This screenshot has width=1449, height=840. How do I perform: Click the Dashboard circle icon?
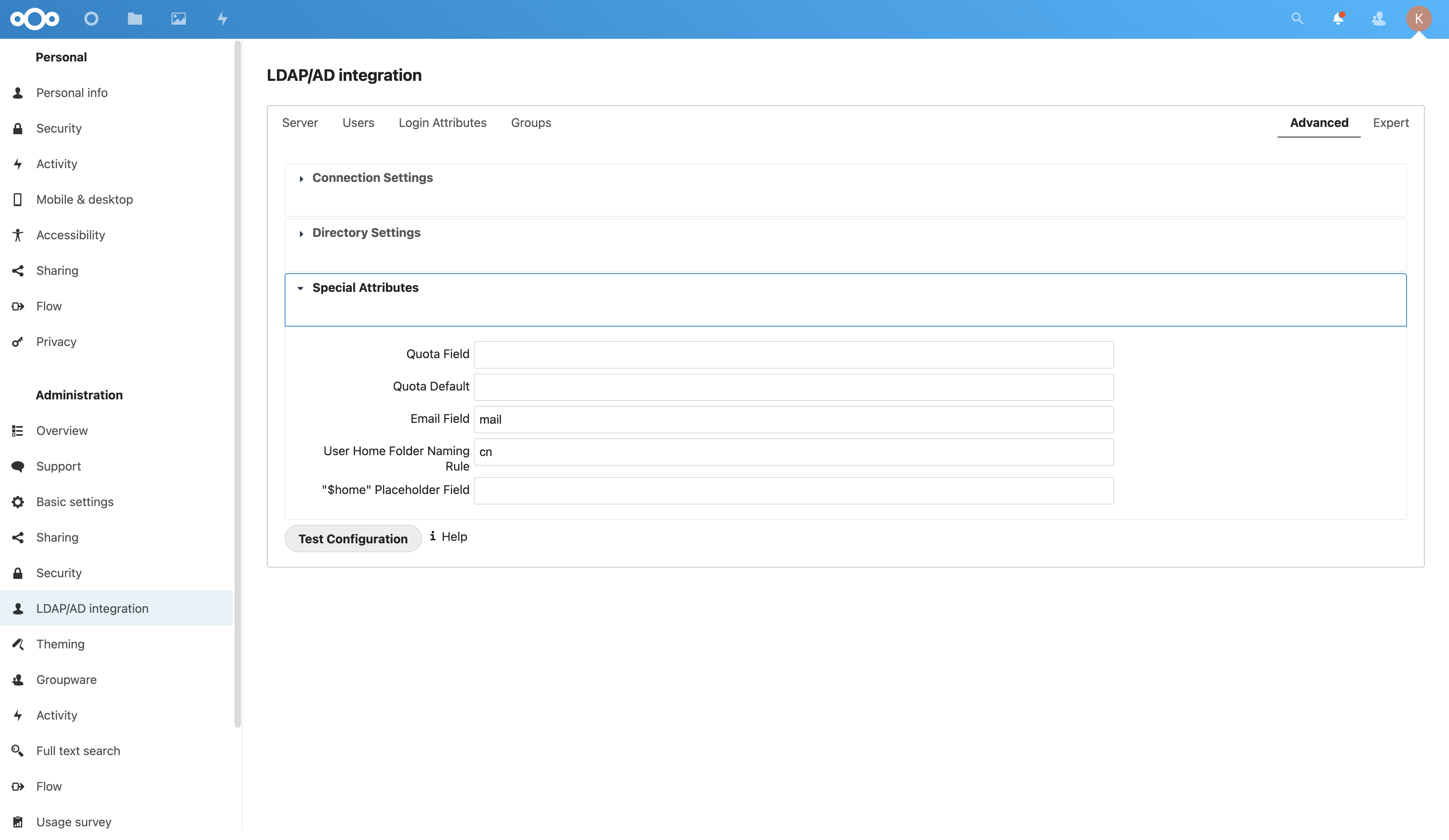[x=91, y=19]
